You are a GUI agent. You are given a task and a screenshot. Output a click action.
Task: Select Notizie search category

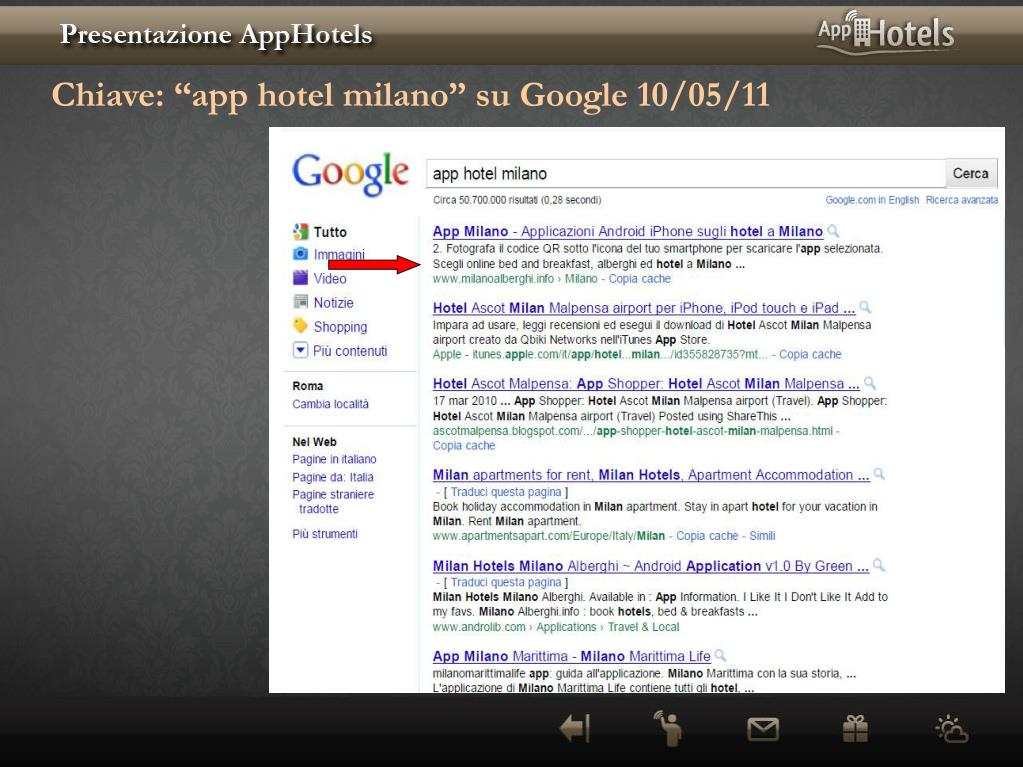(x=333, y=303)
